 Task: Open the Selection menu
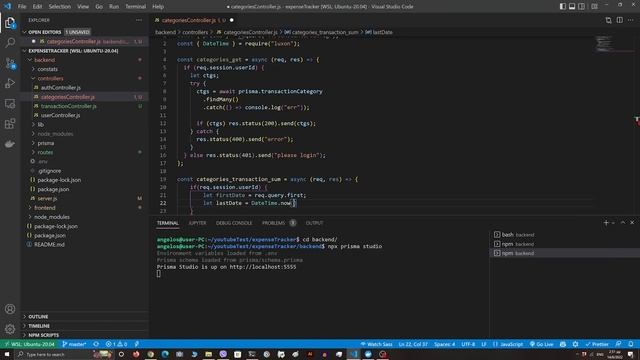coord(60,7)
